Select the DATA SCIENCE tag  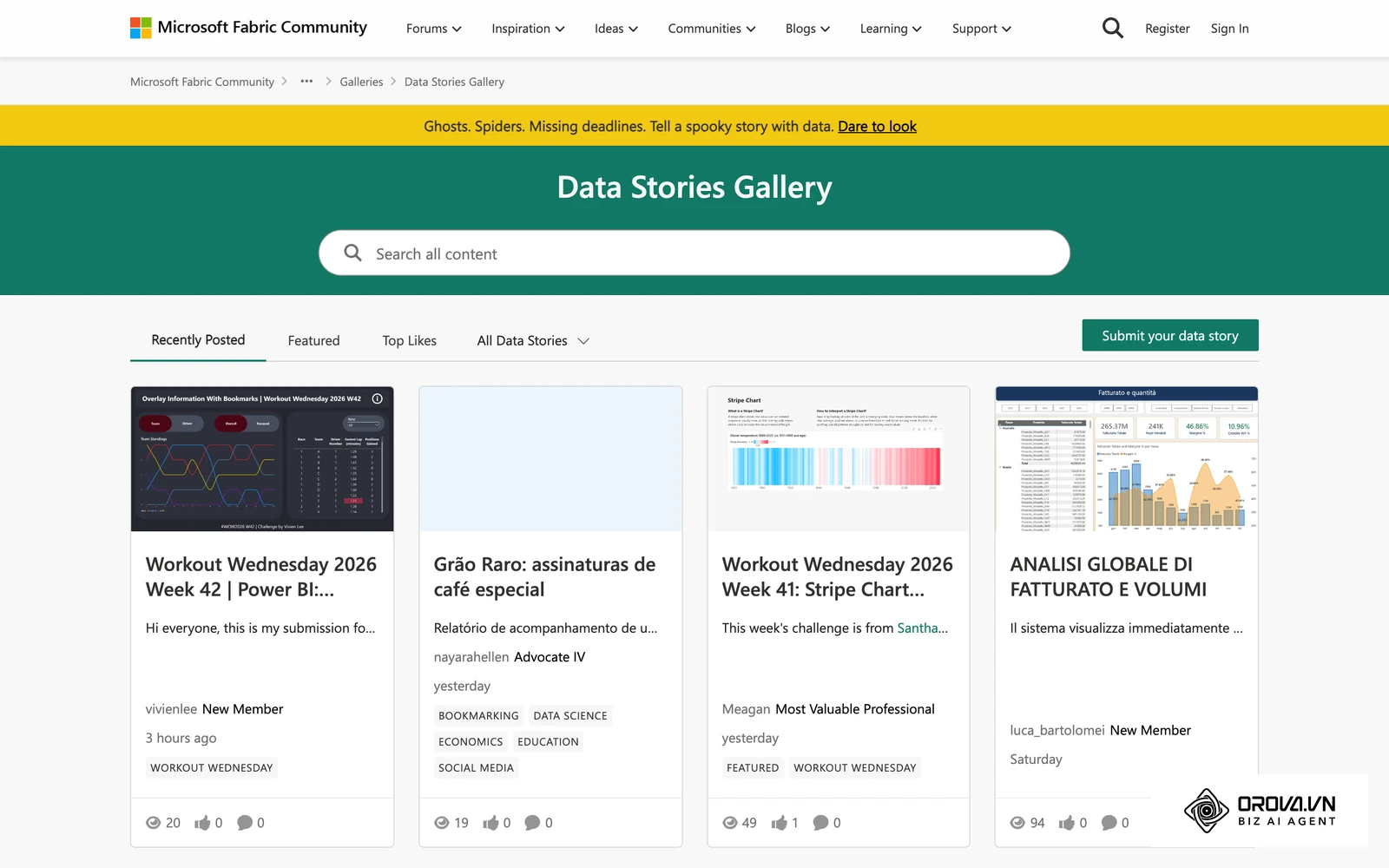pyautogui.click(x=570, y=716)
